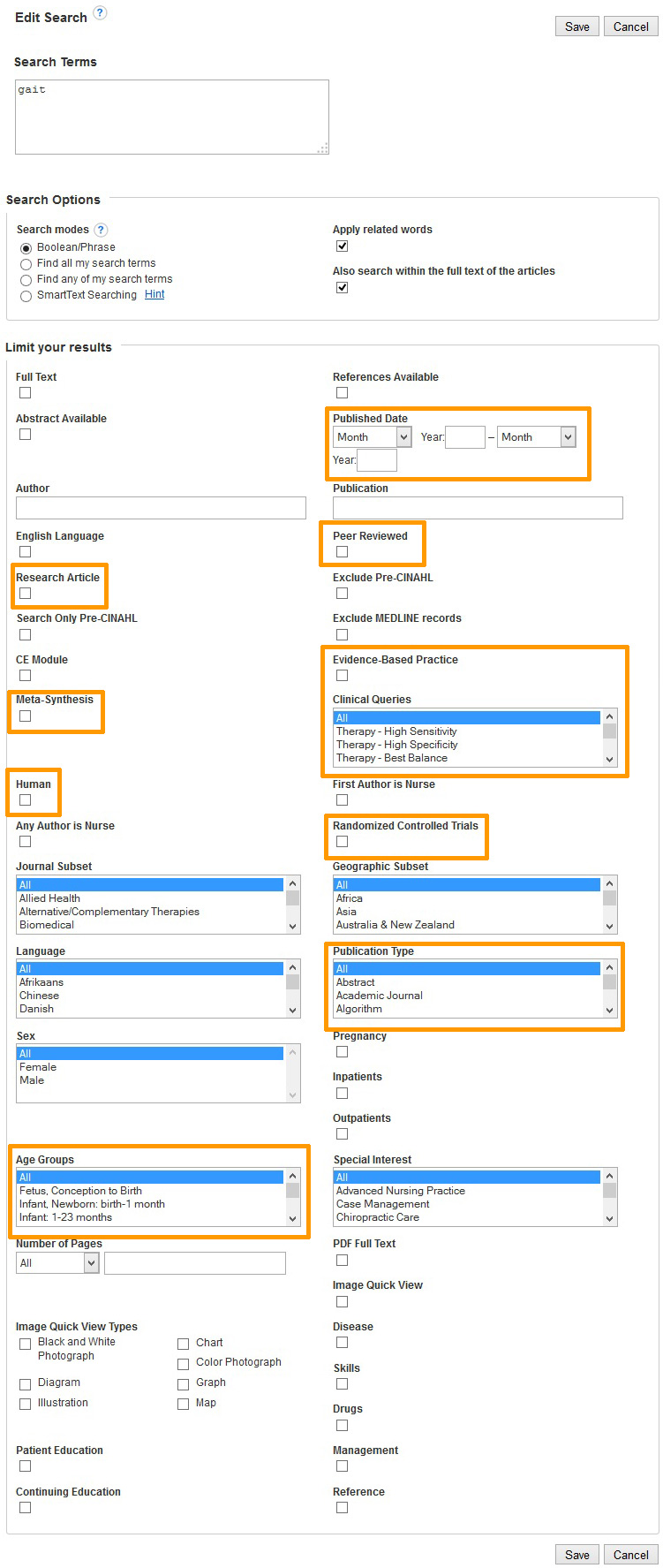
Task: Uncheck search within full text of articles
Action: [342, 287]
